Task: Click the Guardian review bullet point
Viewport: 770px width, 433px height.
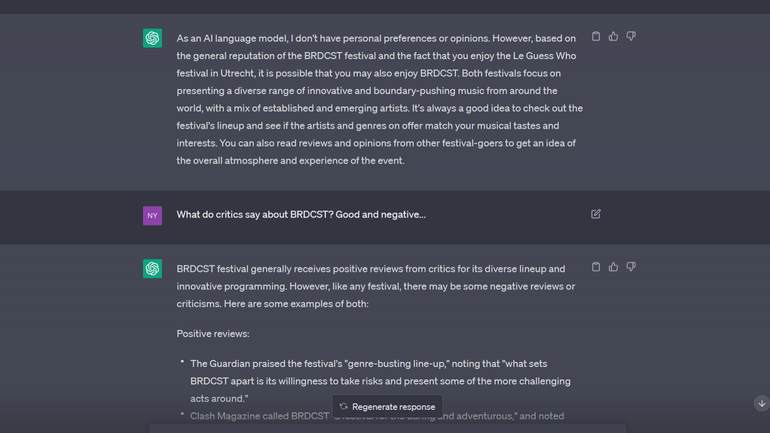Action: pos(380,380)
